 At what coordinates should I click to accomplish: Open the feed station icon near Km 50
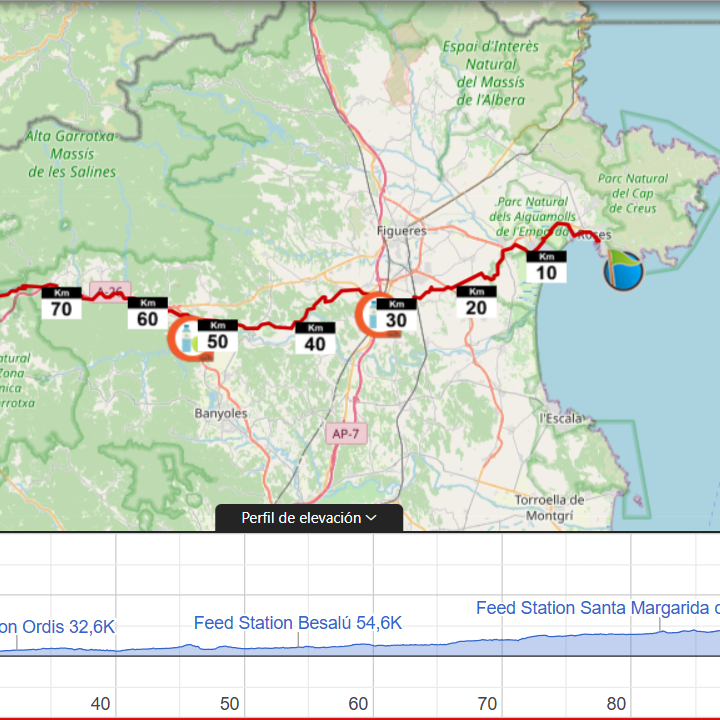click(x=184, y=337)
